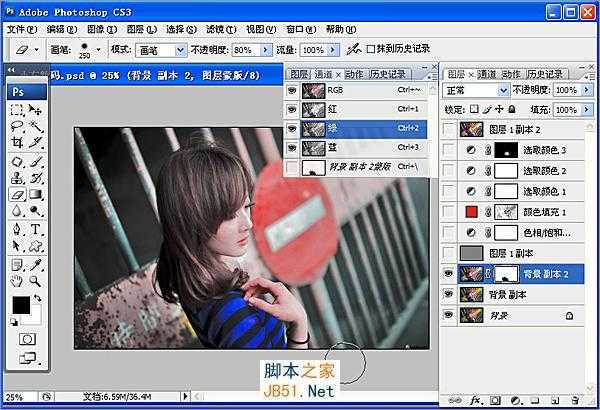This screenshot has width=600, height=410.
Task: Open the 文件 menu
Action: click(22, 29)
